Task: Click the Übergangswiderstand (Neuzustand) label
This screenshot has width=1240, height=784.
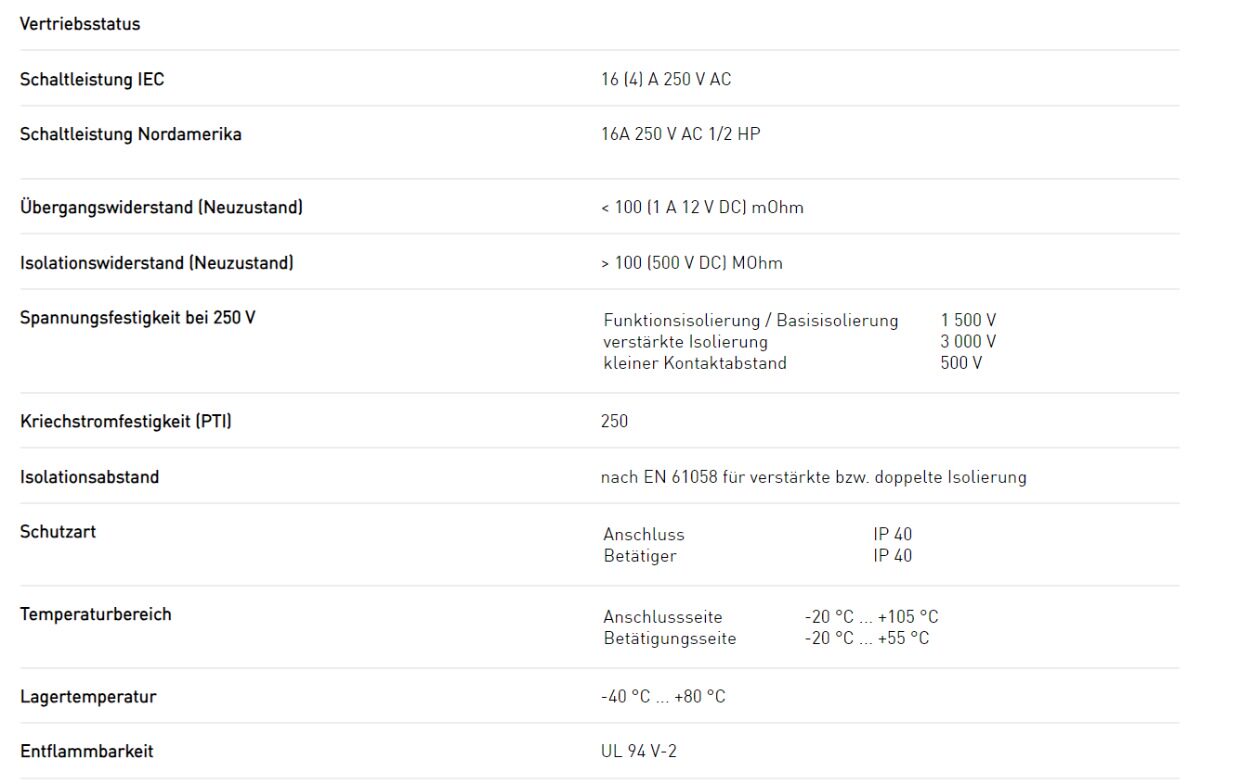Action: (161, 208)
